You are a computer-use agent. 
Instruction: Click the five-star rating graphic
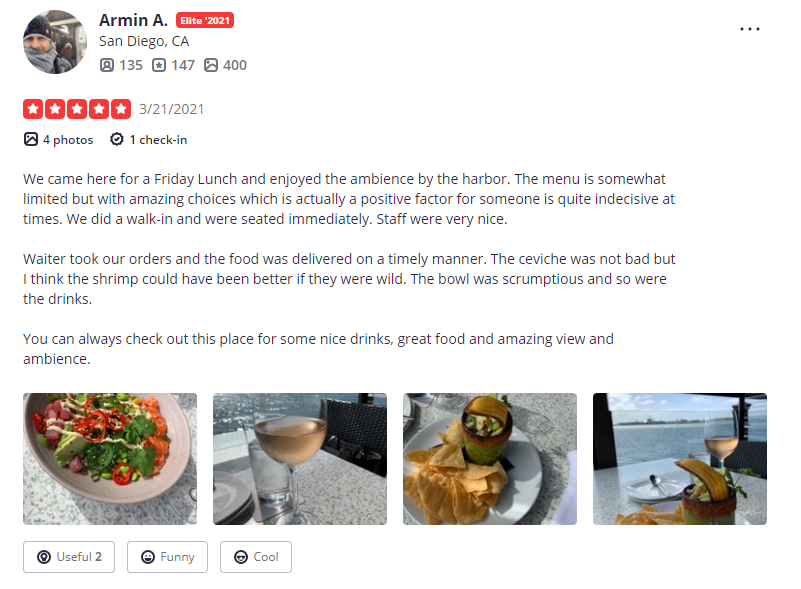[x=77, y=109]
